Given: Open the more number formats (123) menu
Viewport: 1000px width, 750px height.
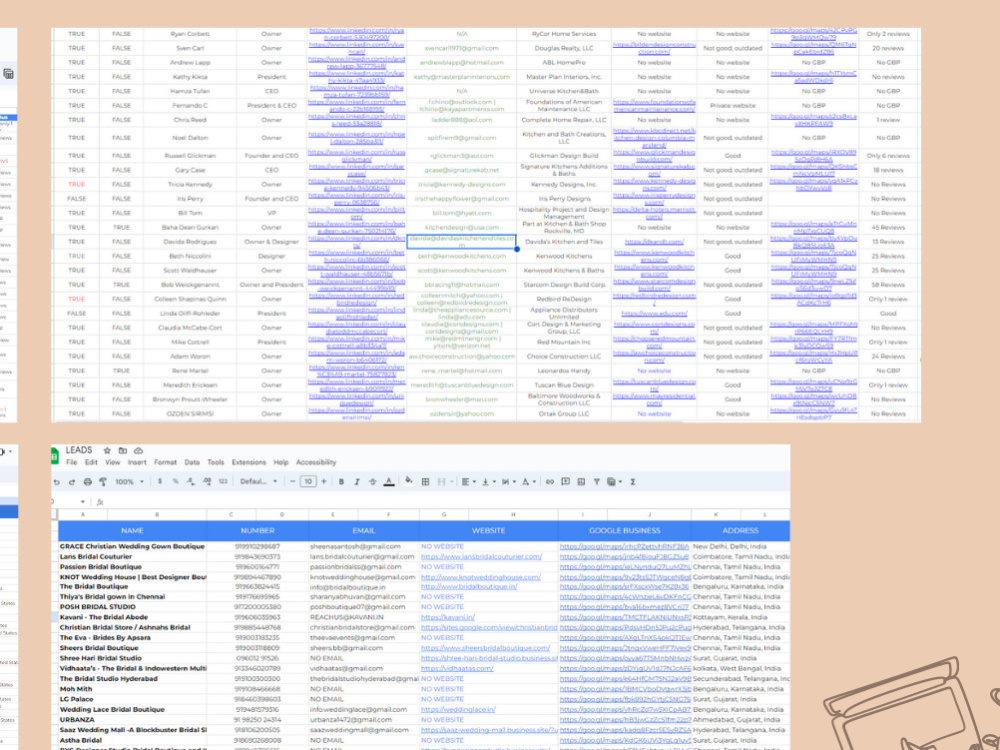Looking at the screenshot, I should (x=223, y=482).
